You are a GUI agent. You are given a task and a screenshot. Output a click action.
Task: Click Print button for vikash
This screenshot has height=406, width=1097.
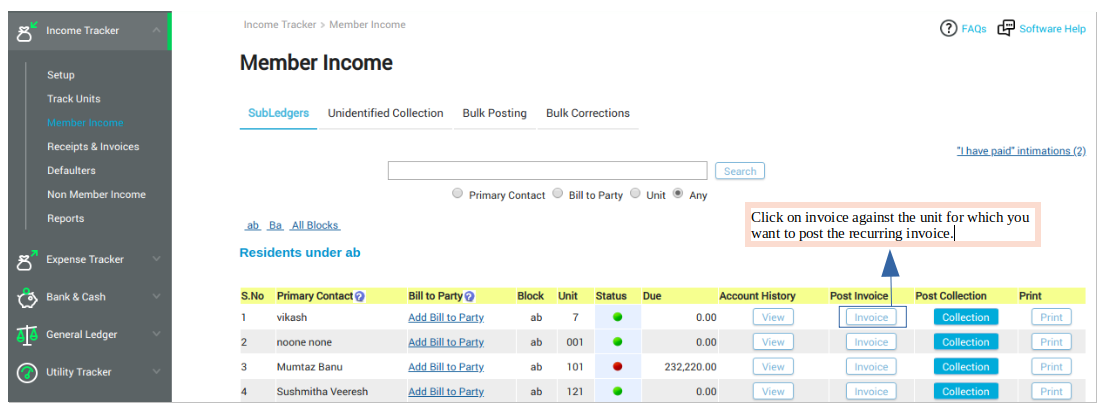(x=1051, y=317)
